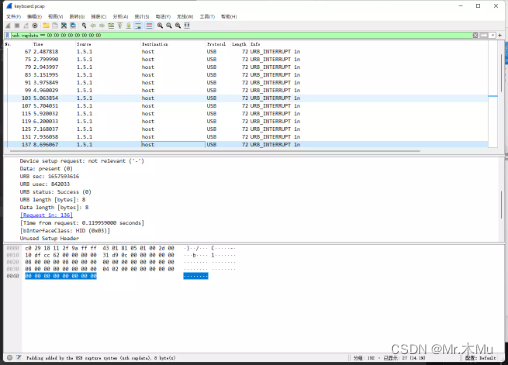Click the Find a packet magnifier icon
Image resolution: width=508 pixels, height=365 pixels.
tap(84, 26)
